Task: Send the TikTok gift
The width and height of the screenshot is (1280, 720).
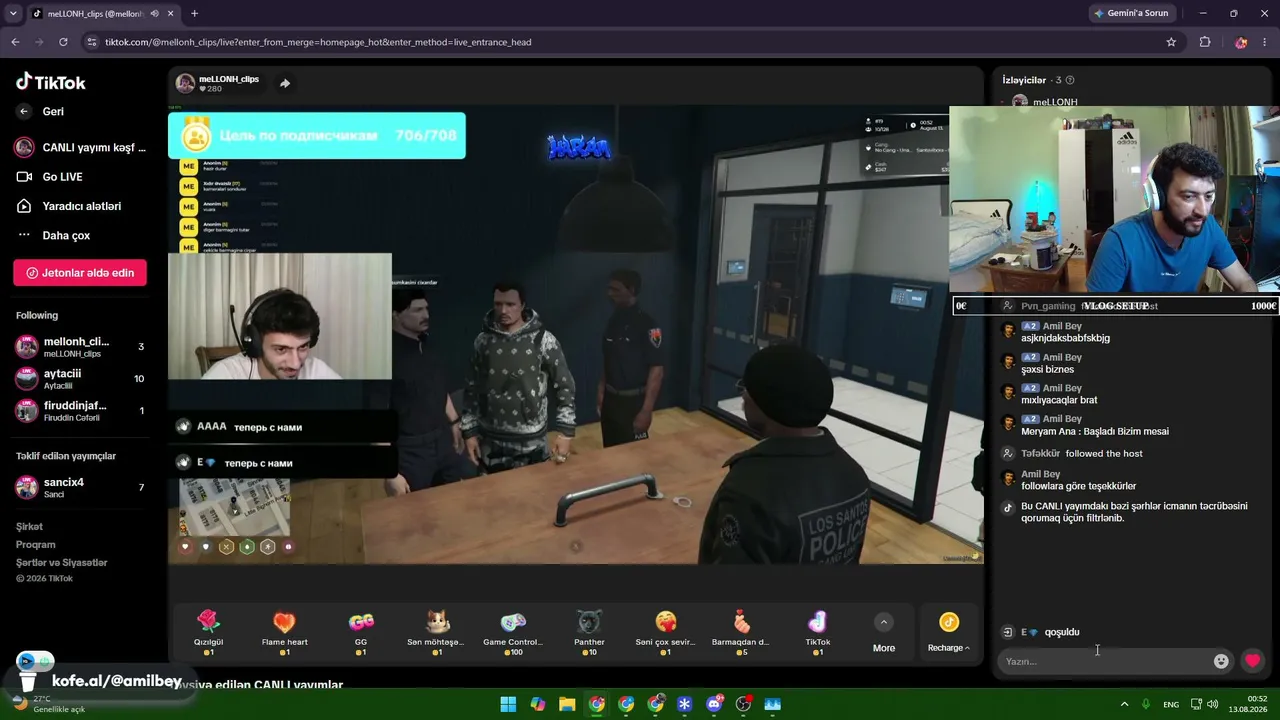Action: [817, 632]
